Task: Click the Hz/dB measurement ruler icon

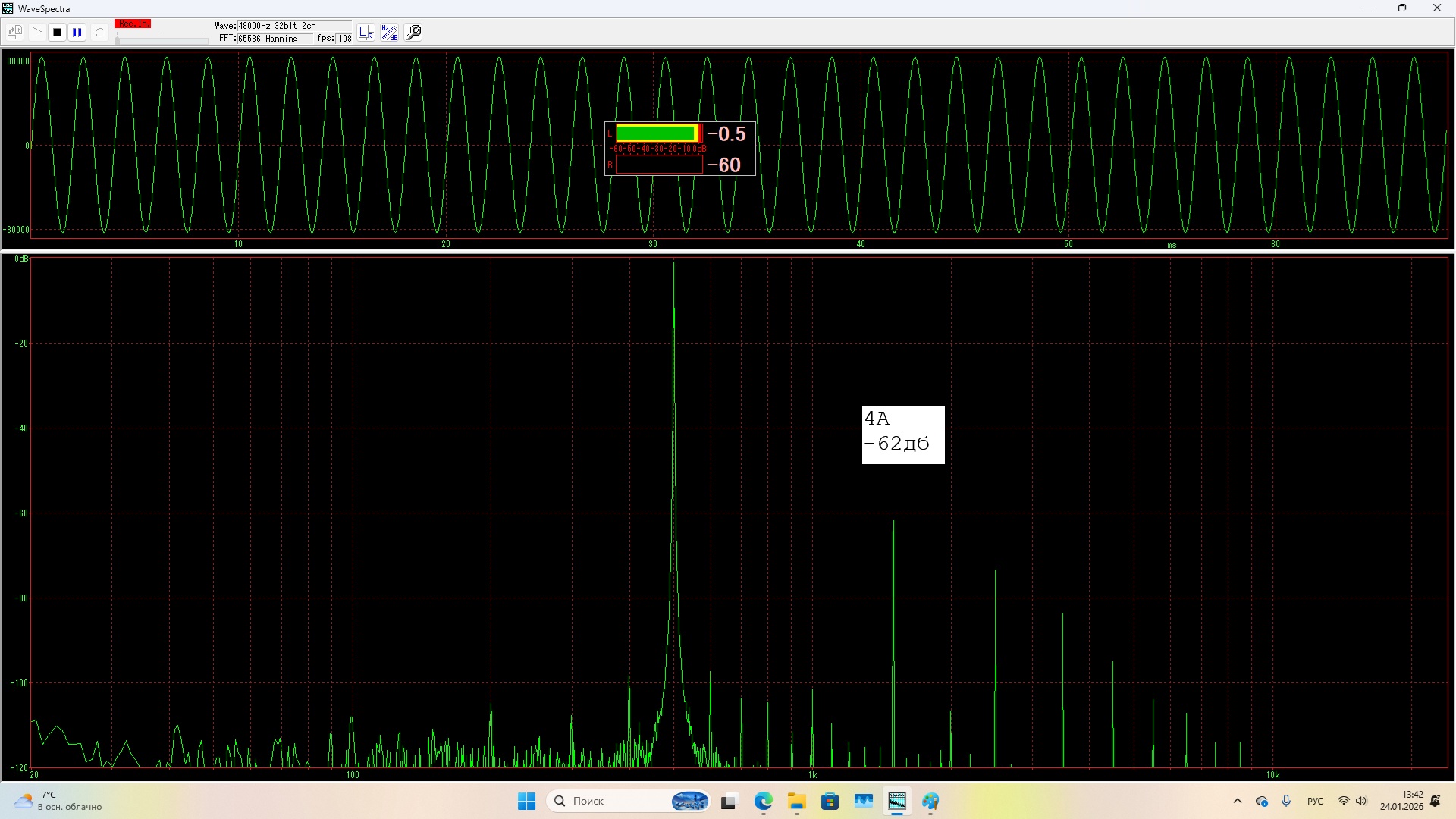Action: coord(389,33)
